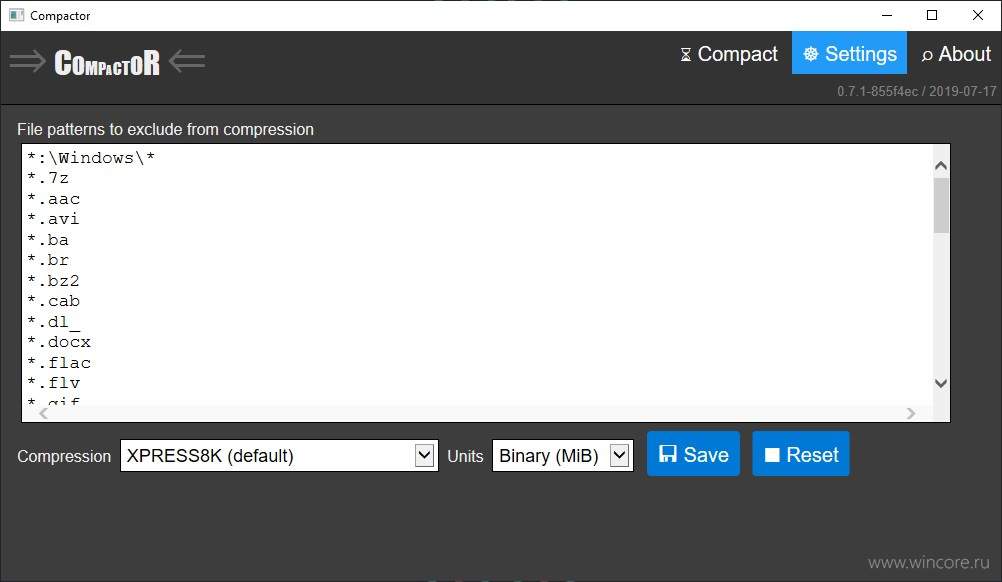
Task: Click scroll-down arrow of pattern list
Action: point(941,383)
